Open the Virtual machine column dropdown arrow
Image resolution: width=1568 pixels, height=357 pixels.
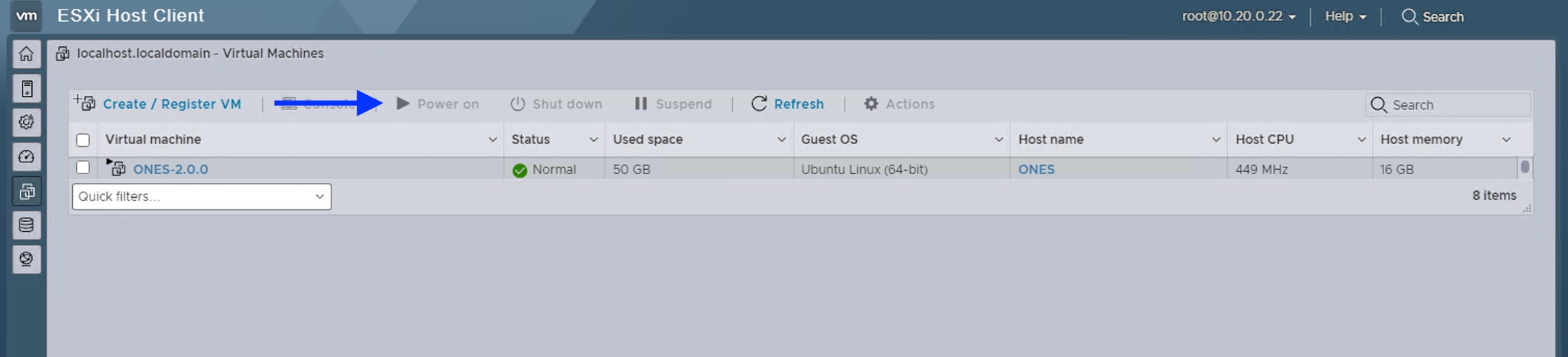pyautogui.click(x=492, y=139)
